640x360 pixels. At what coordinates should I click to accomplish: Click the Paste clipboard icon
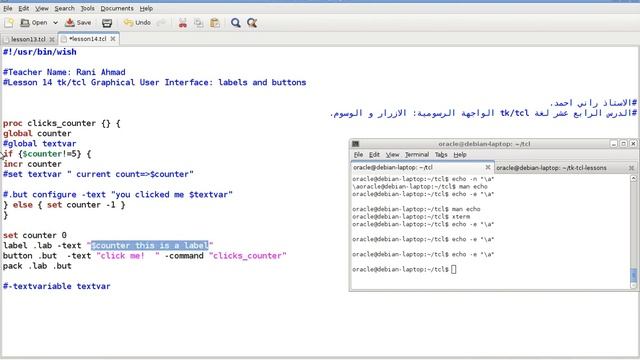click(215, 23)
